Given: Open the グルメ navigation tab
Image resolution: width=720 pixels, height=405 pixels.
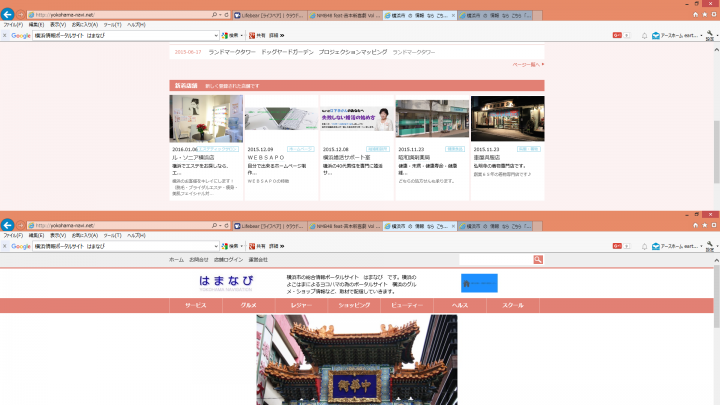Looking at the screenshot, I should pyautogui.click(x=248, y=305).
